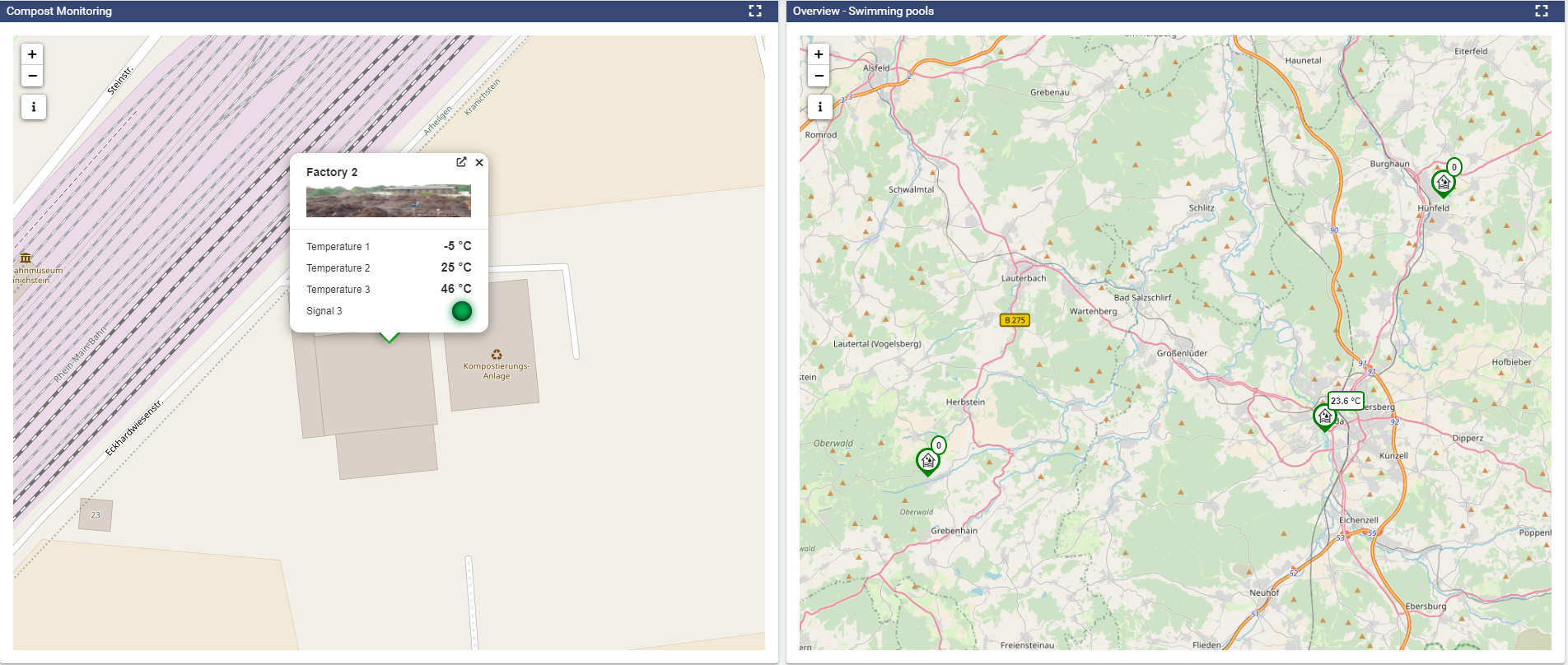Zoom in on the Swimming pools map
This screenshot has height=665, width=1568.
[819, 54]
